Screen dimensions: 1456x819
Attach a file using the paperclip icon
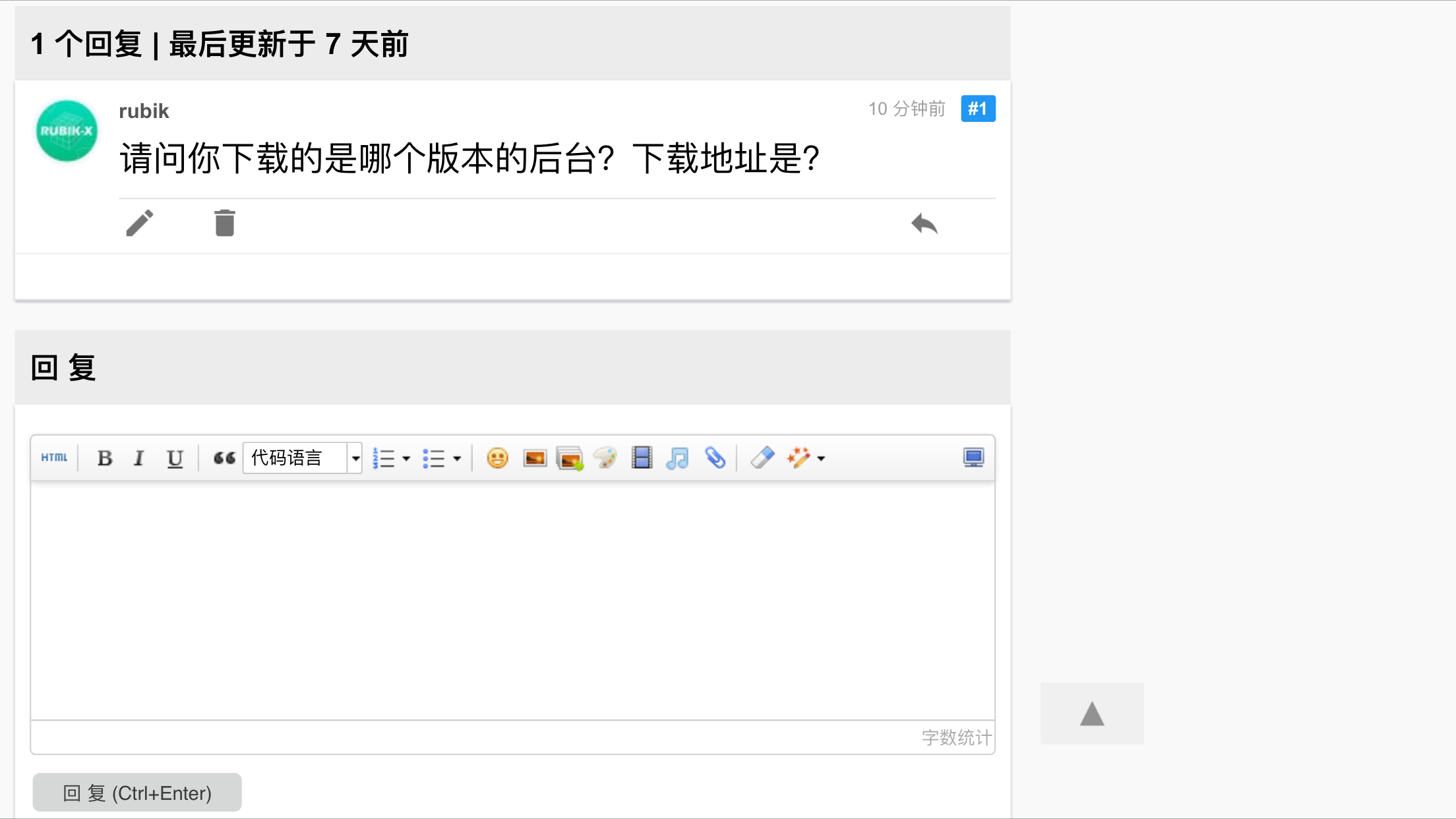715,458
